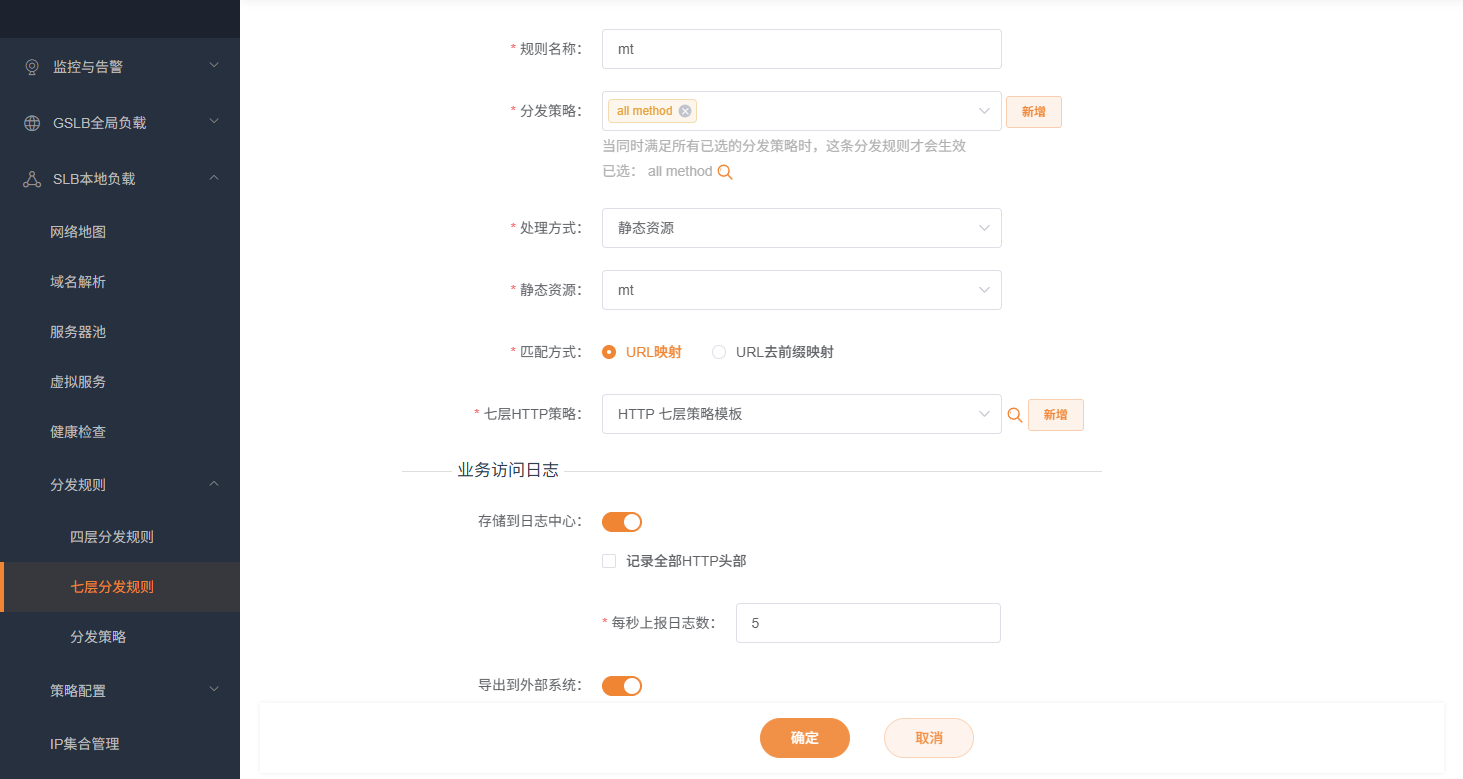Viewport: 1463px width, 779px height.
Task: Remove the all method tag via its x icon
Action: tap(685, 110)
